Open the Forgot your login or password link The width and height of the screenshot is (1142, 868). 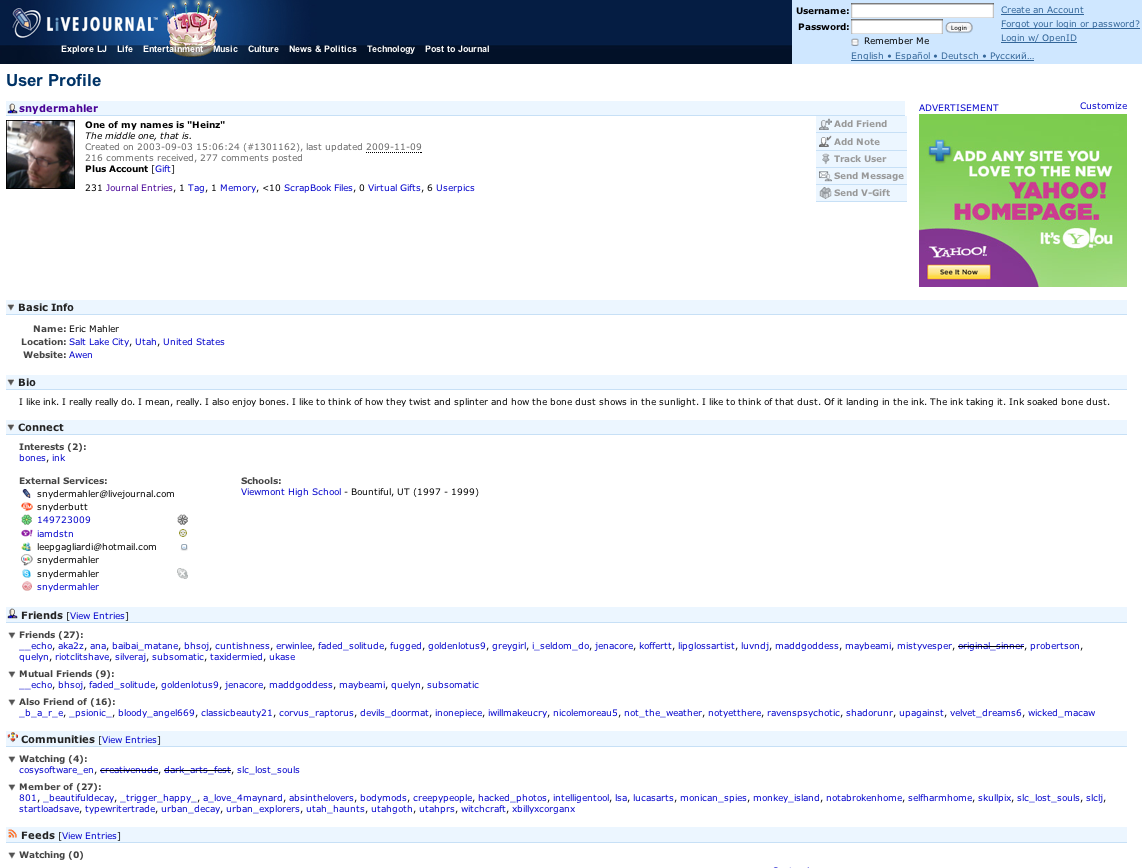pyautogui.click(x=1070, y=24)
